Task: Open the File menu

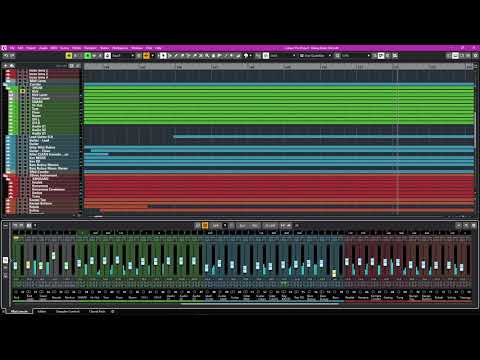Action: [12, 48]
